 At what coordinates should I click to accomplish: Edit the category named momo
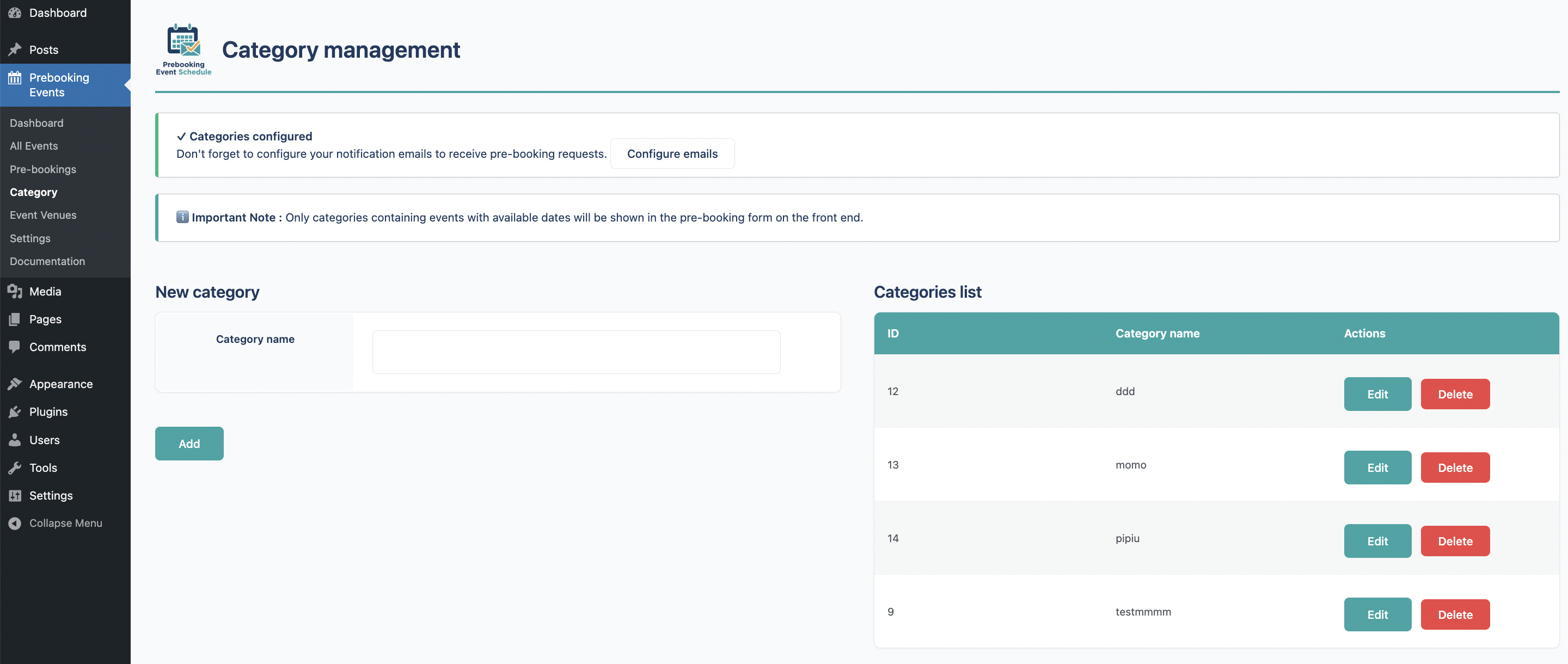(1377, 468)
